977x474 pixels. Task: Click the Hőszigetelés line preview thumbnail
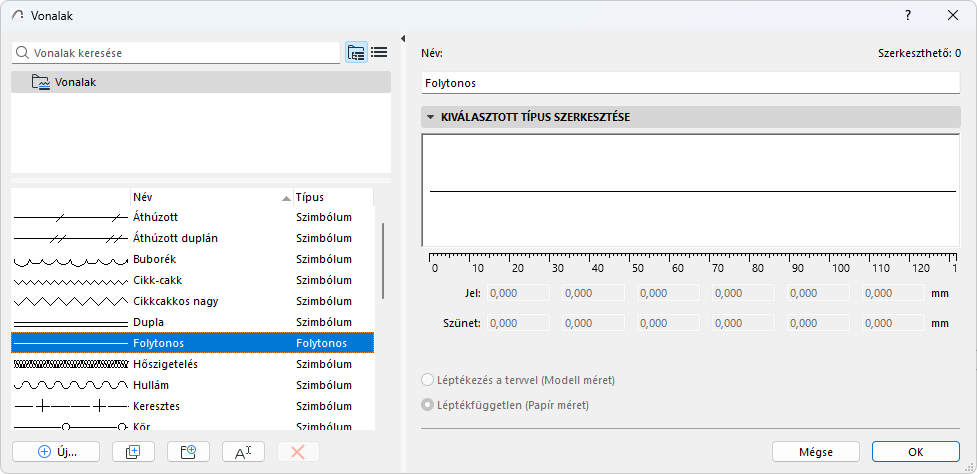click(x=70, y=364)
